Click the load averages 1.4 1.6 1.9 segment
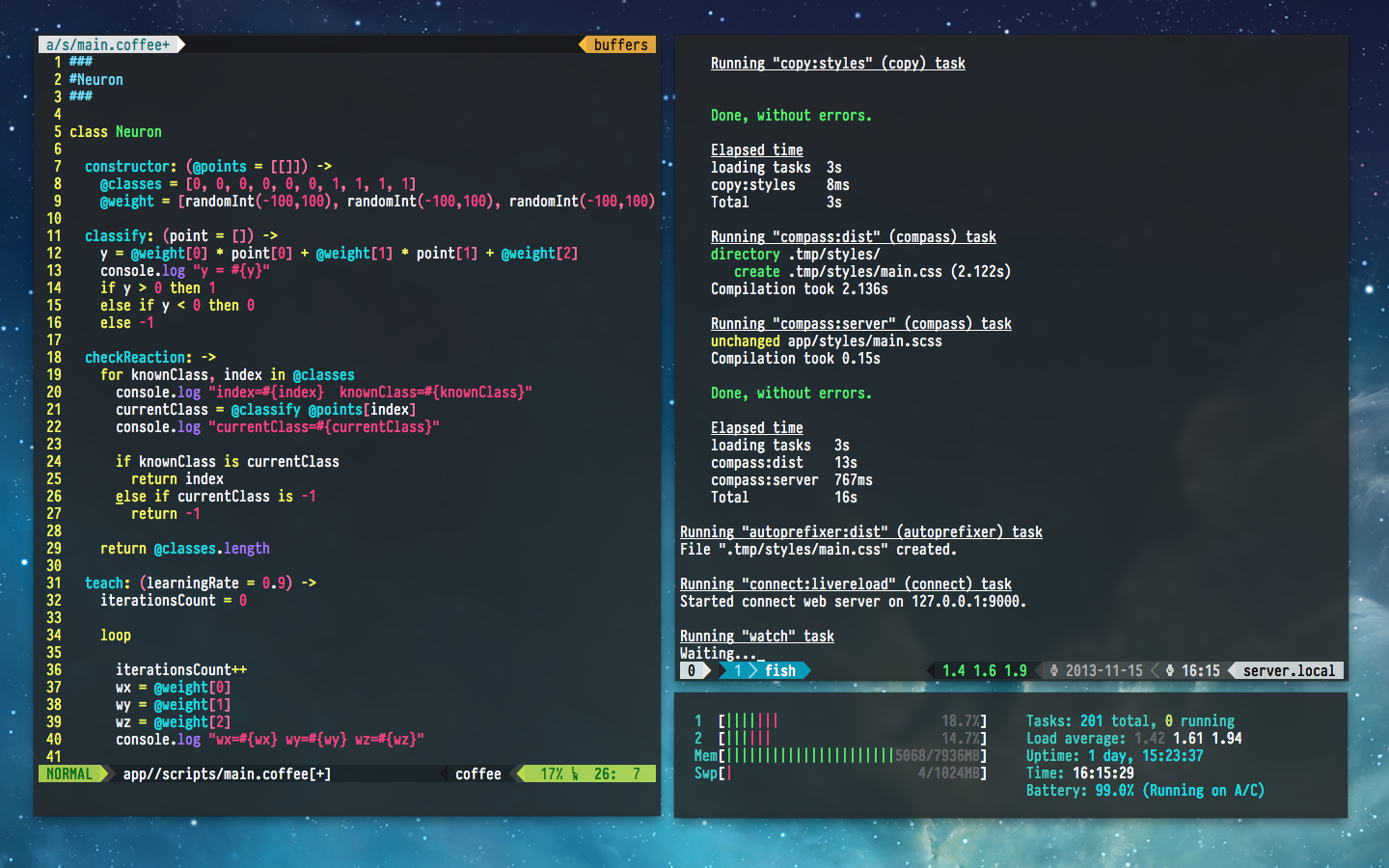Viewport: 1389px width, 868px height. pyautogui.click(x=985, y=671)
